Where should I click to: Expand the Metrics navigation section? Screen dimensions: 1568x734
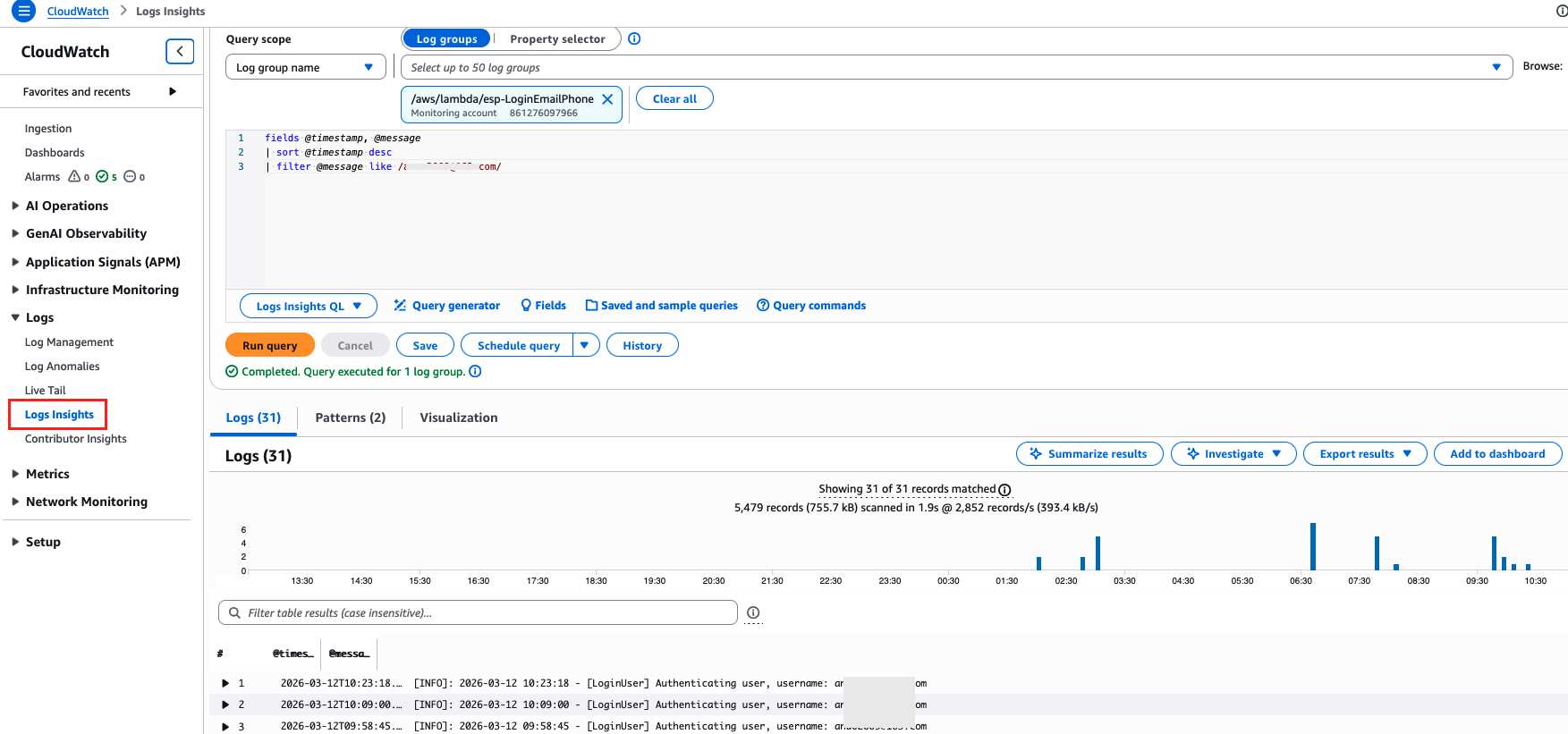[x=15, y=474]
